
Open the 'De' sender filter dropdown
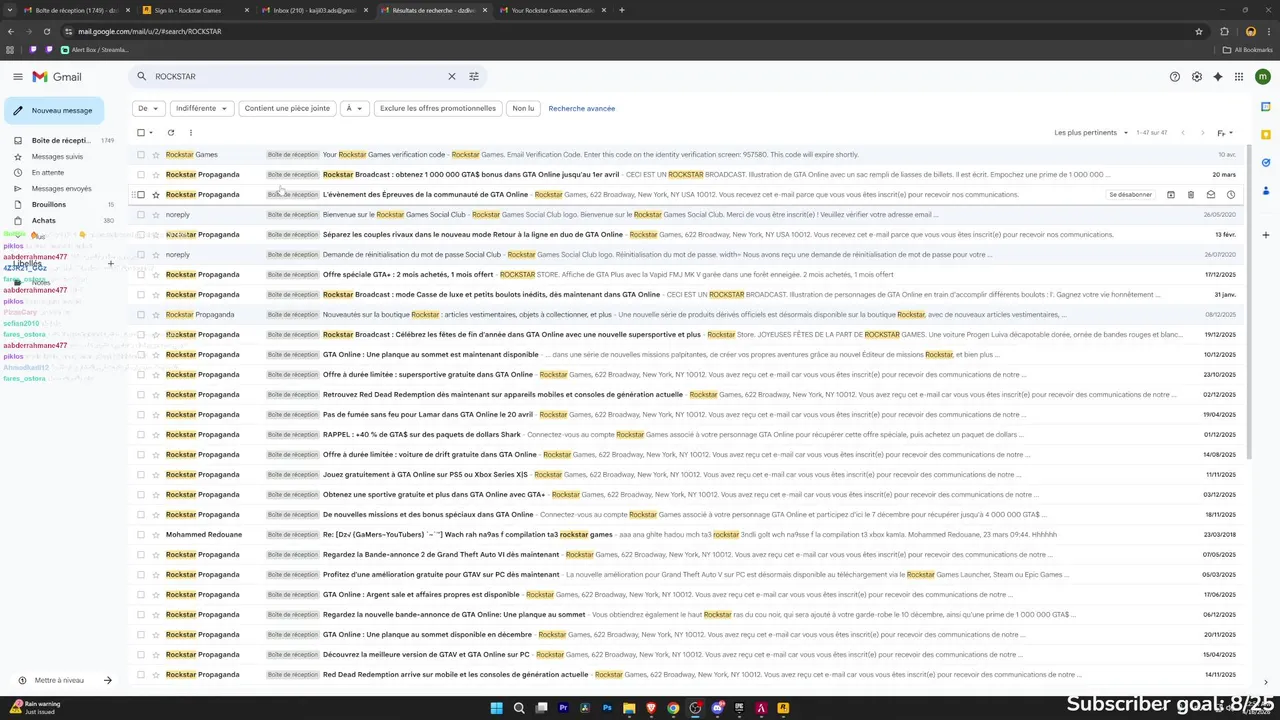pyautogui.click(x=148, y=108)
